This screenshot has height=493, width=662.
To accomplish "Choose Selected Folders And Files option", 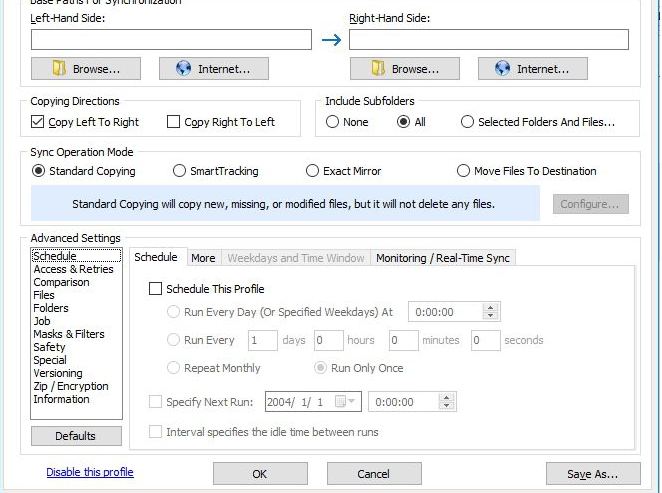I will 467,122.
